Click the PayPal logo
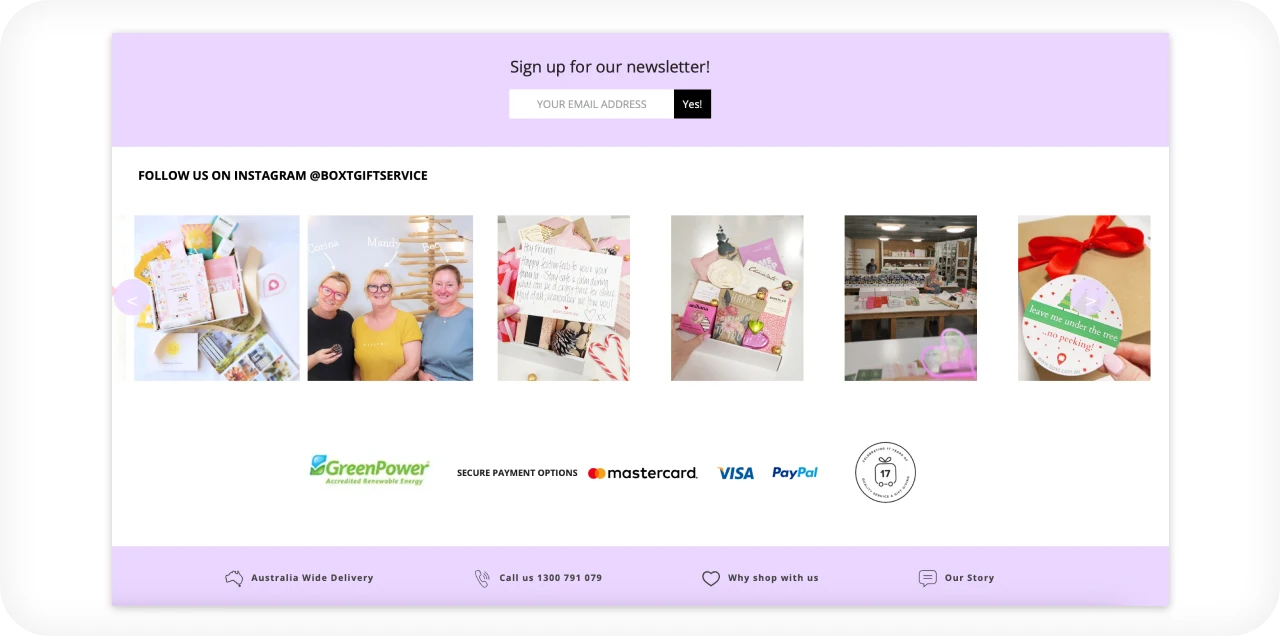 (795, 472)
